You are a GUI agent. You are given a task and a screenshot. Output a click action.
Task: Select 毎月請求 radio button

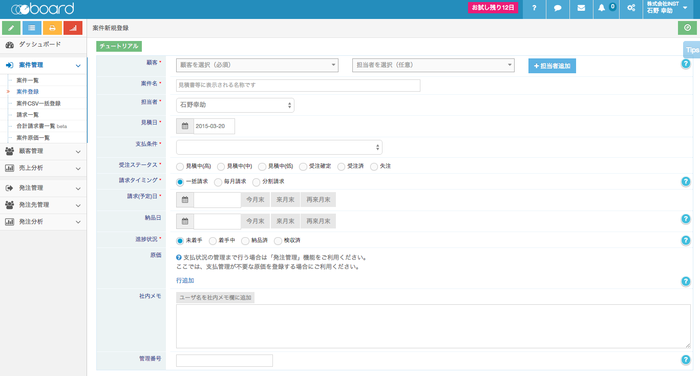click(218, 182)
